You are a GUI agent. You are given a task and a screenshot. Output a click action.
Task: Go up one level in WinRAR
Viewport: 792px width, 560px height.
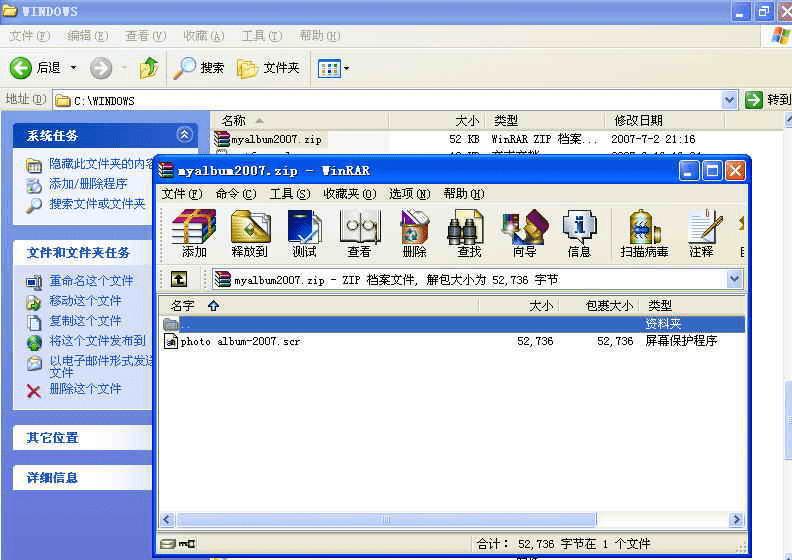click(x=179, y=279)
